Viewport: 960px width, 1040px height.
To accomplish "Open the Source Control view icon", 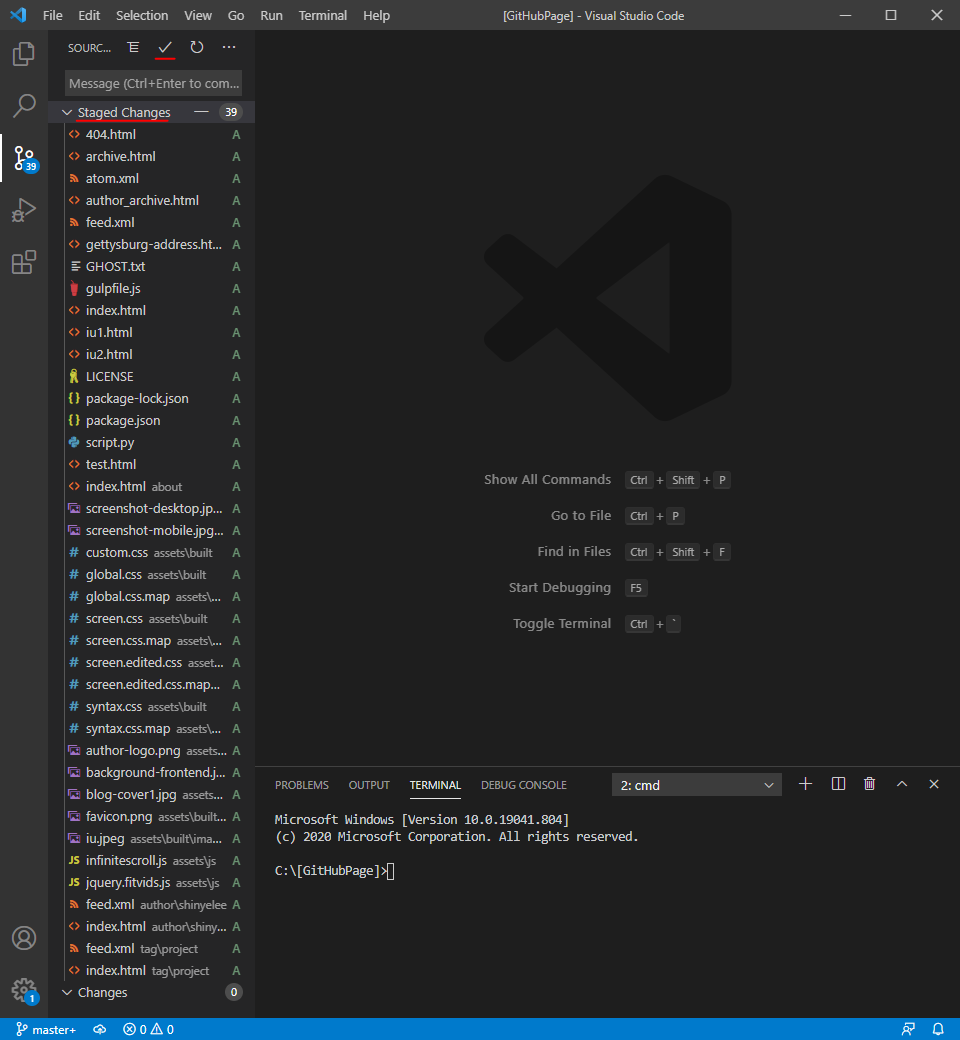I will pos(24,159).
